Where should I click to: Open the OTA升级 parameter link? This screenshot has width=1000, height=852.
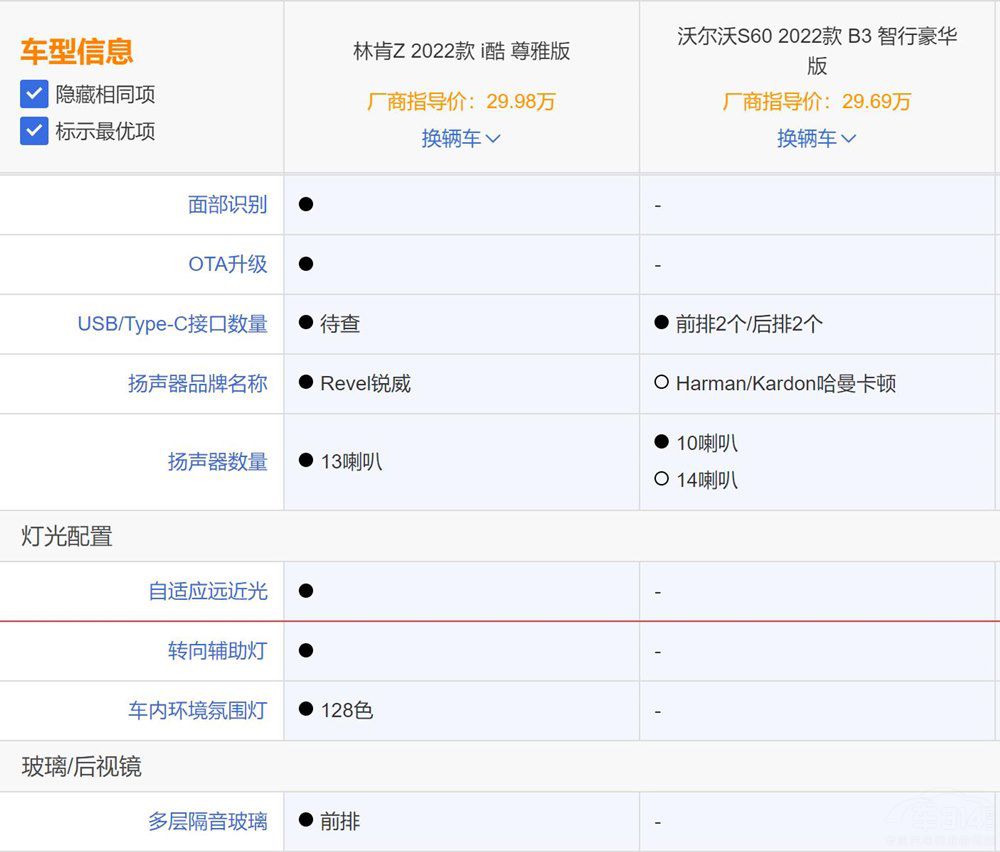227,264
